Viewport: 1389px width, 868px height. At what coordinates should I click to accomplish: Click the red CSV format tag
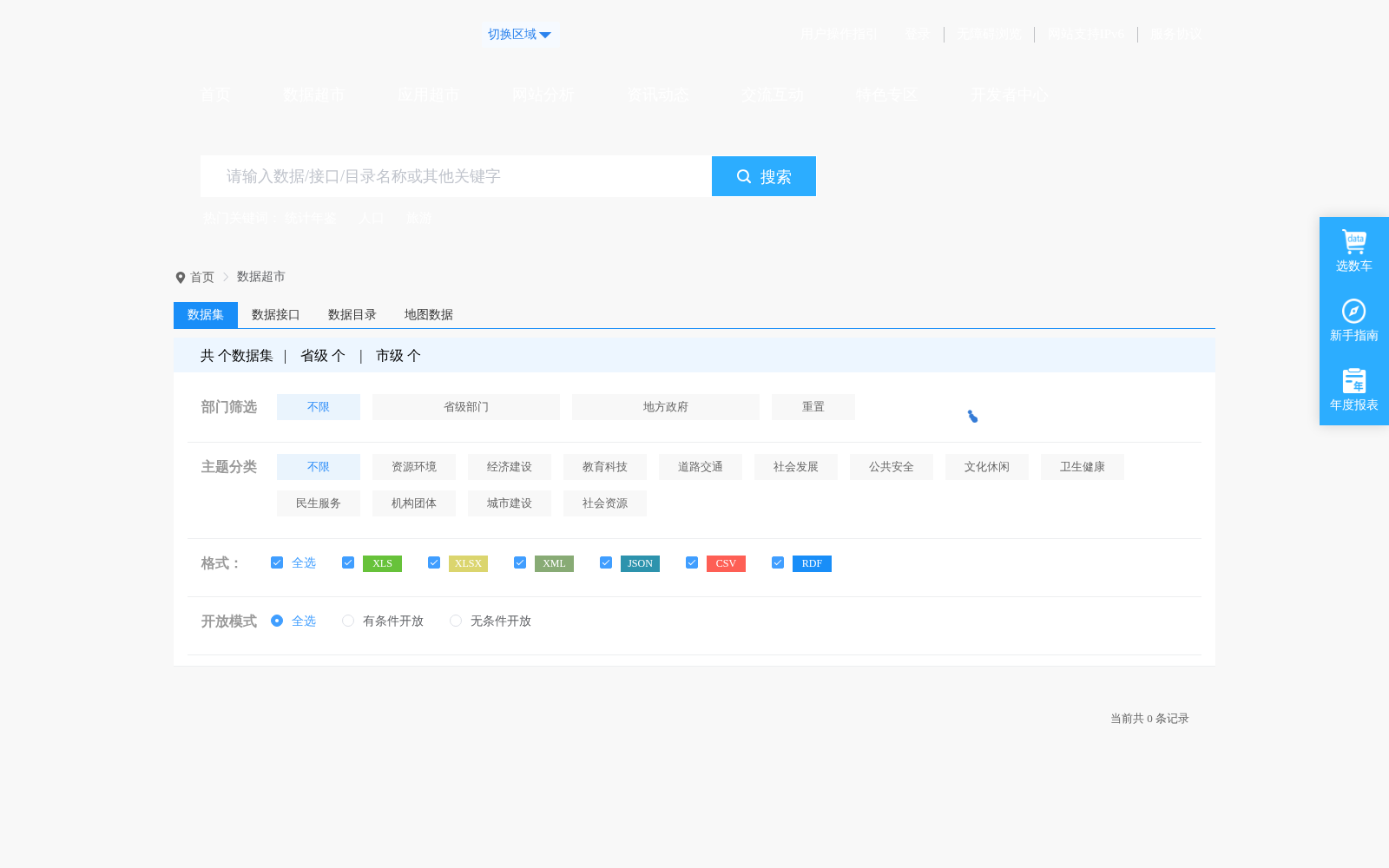(x=727, y=563)
